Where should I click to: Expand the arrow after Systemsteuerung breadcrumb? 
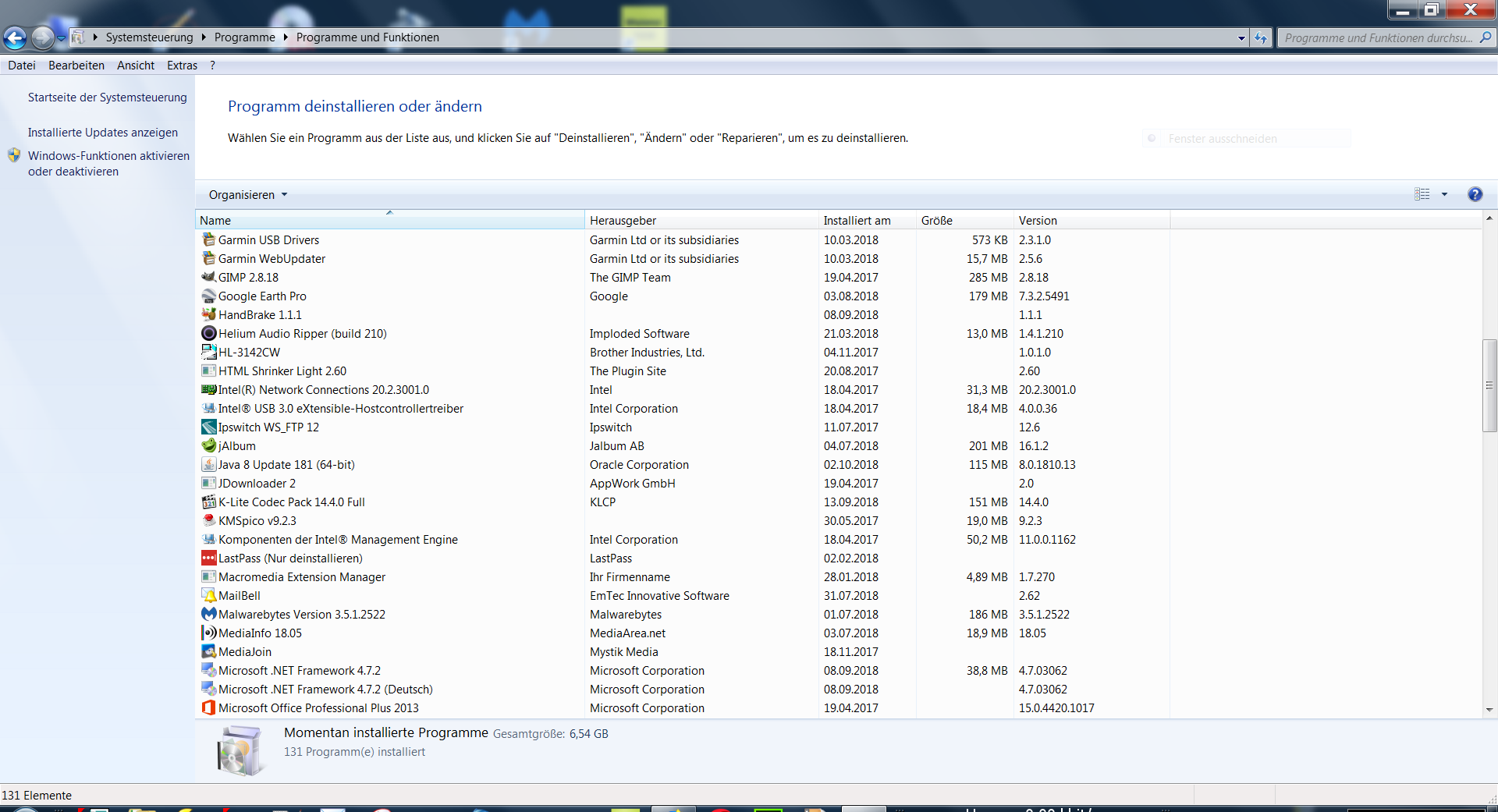tap(204, 37)
